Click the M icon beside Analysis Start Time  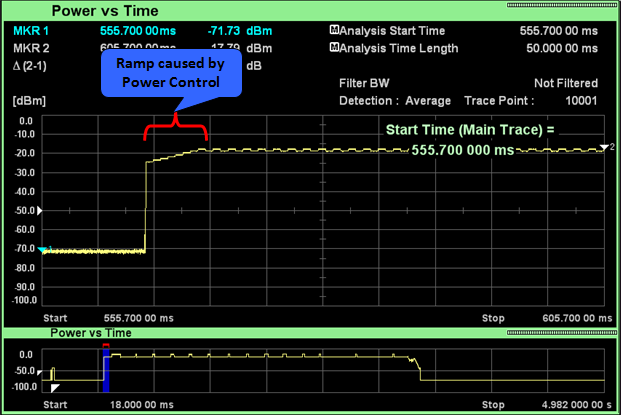332,31
